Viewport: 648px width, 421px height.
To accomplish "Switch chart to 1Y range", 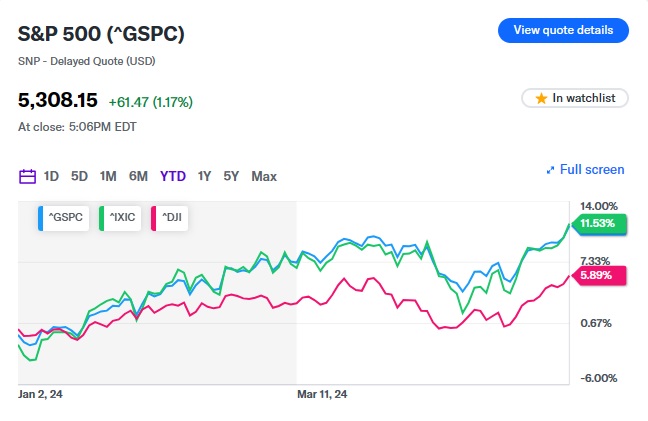I will tap(204, 176).
